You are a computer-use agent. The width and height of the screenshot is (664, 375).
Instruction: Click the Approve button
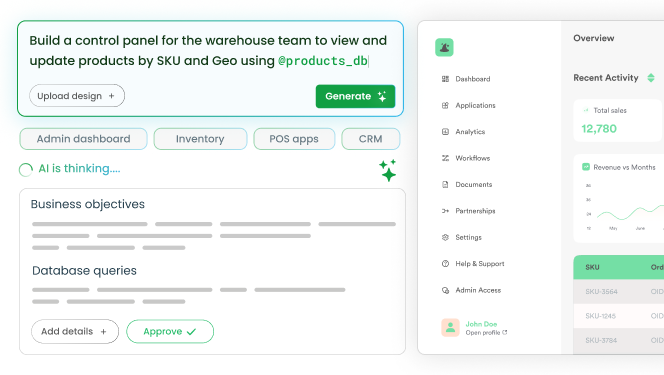click(170, 331)
